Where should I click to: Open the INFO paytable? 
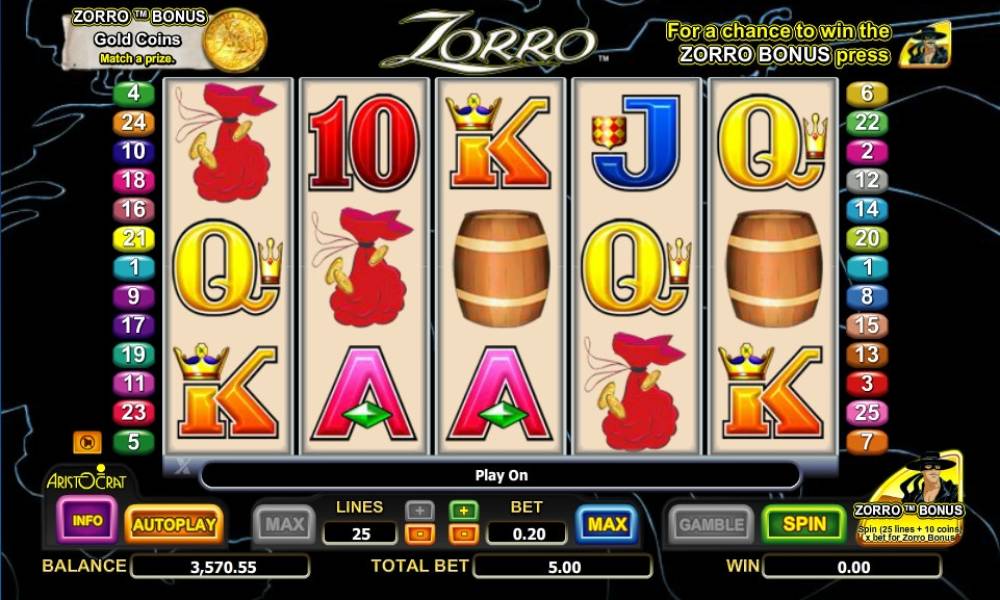[87, 520]
